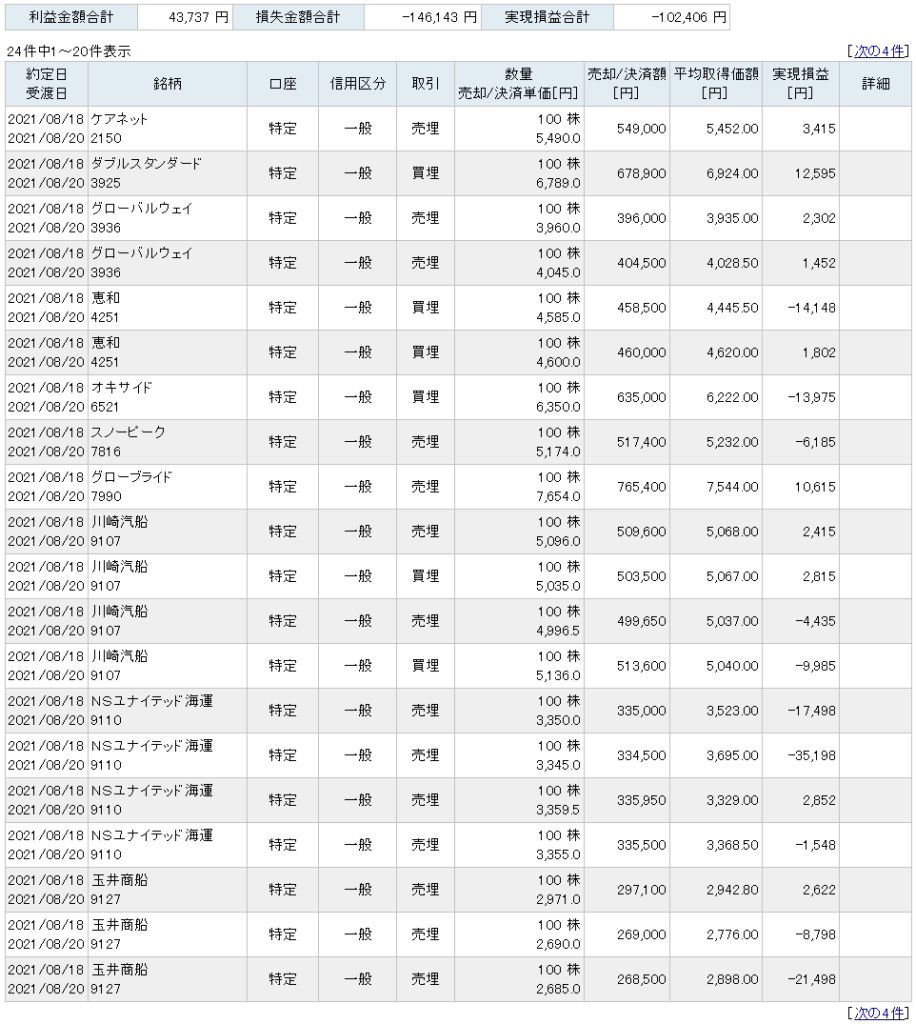Viewport: 916px width, 1024px height.
Task: Click the 実現損益合計 value -102,406 円
Action: (x=689, y=18)
